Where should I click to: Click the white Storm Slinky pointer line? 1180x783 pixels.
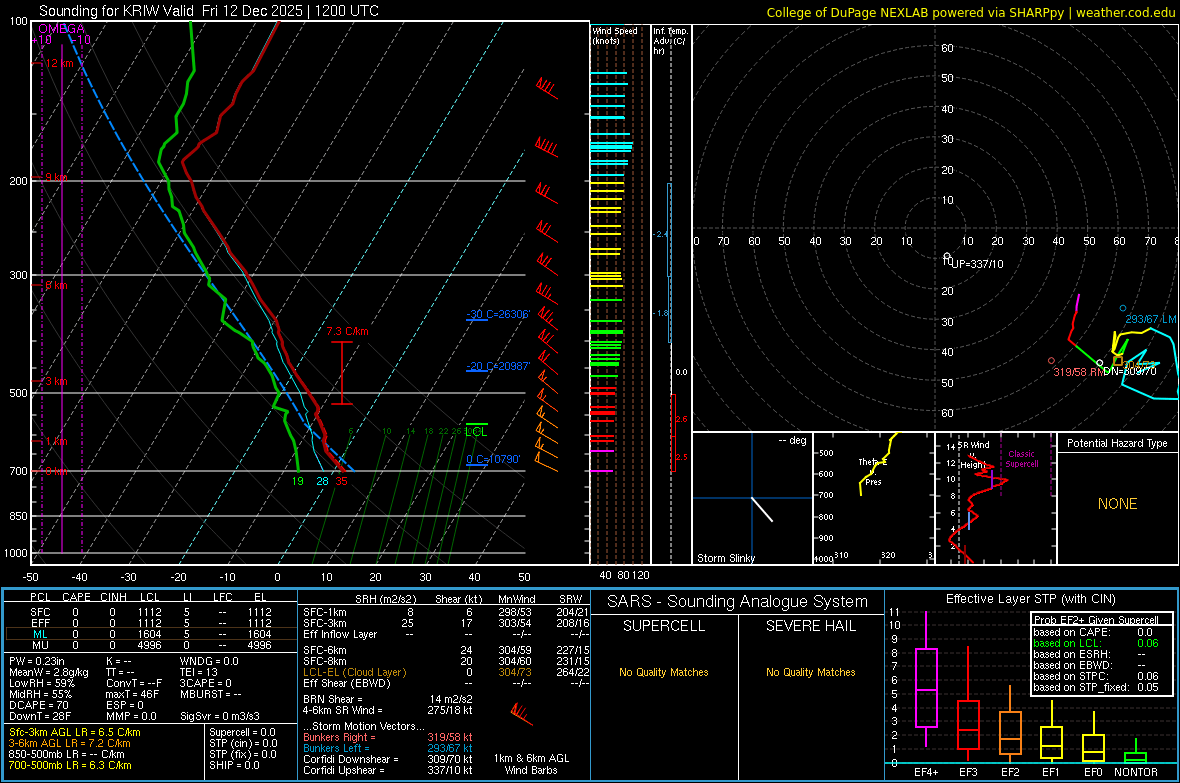pos(762,509)
